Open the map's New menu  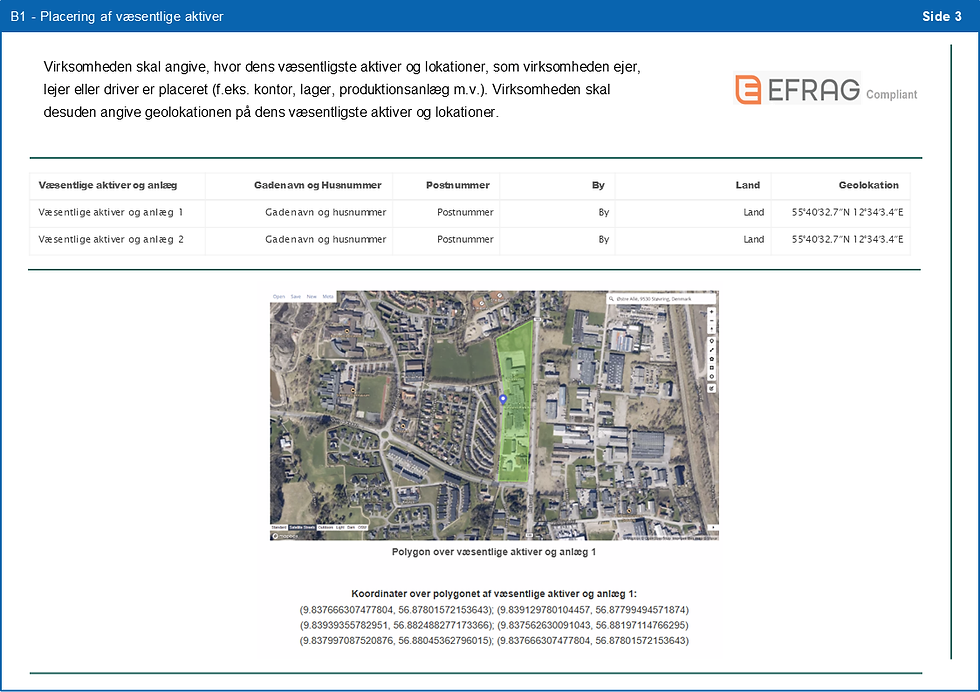[x=311, y=296]
